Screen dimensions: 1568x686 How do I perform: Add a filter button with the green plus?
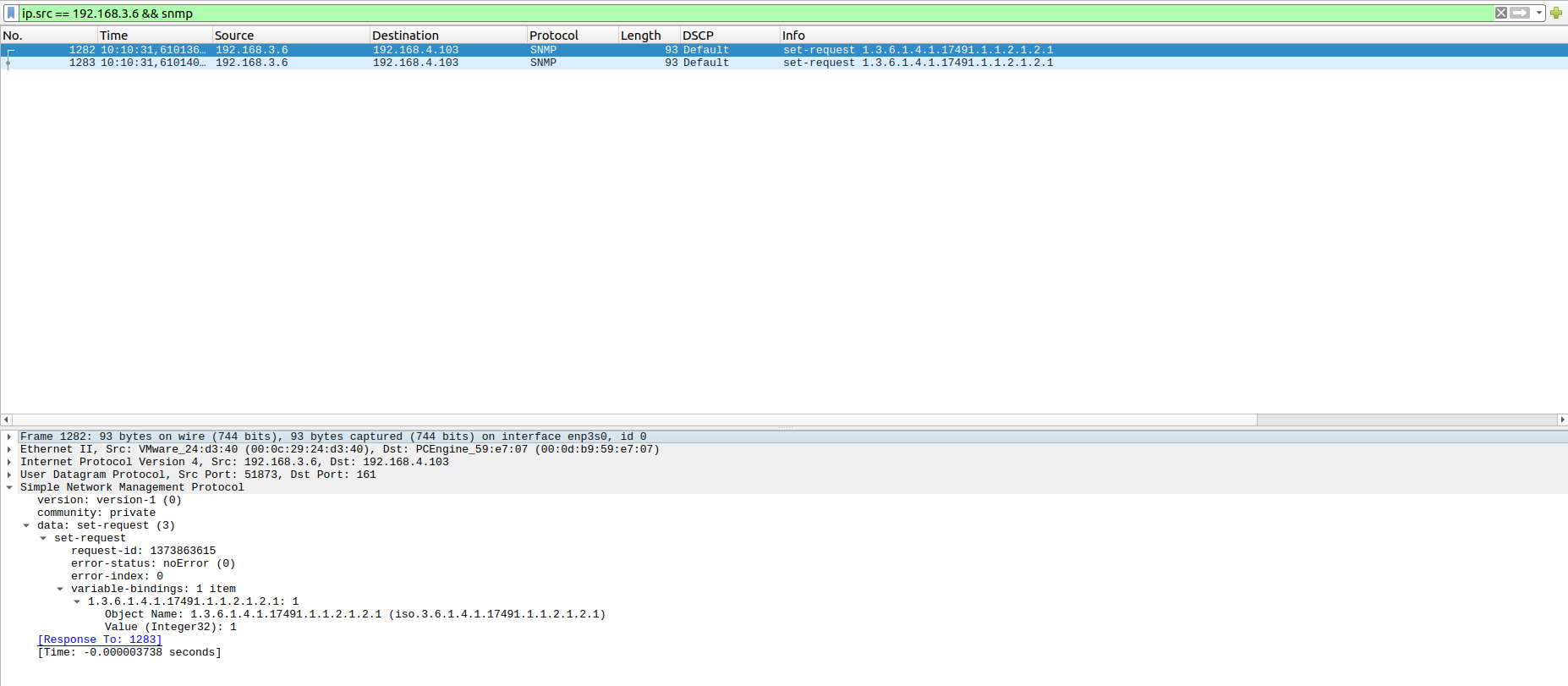point(1555,13)
